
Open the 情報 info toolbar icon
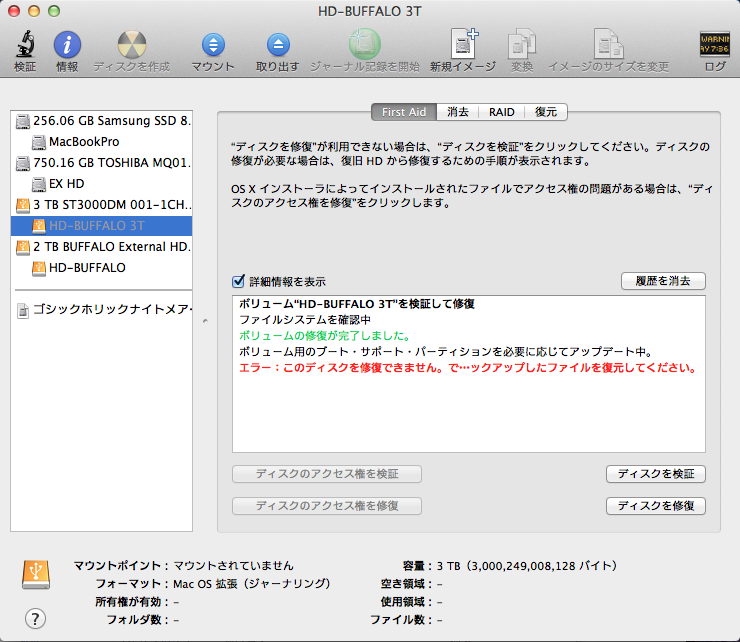(x=67, y=45)
